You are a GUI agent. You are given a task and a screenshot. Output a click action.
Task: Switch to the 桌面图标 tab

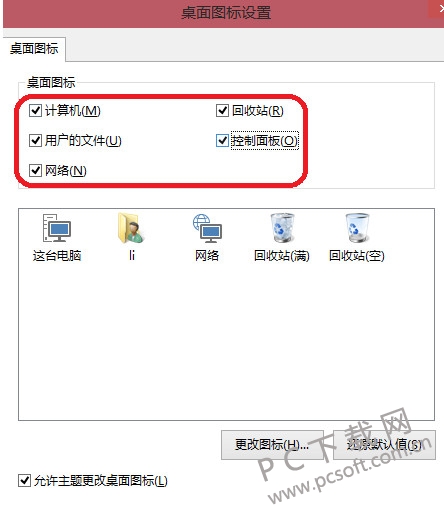click(x=34, y=49)
